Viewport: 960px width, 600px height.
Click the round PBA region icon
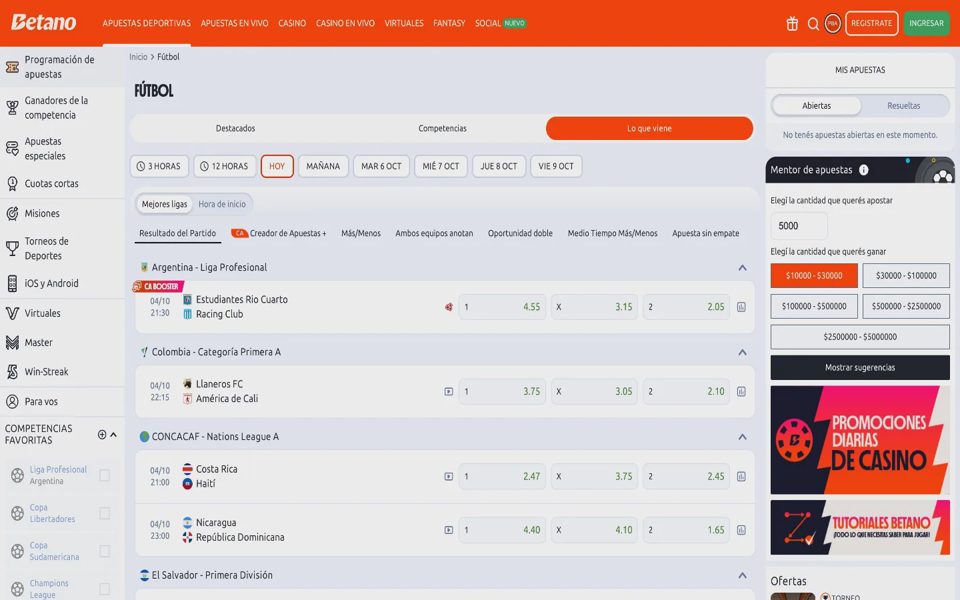[833, 23]
